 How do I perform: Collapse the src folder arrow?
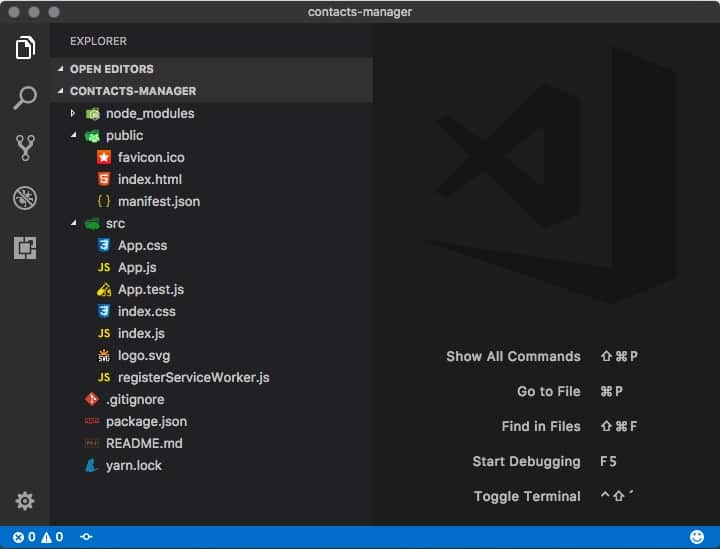click(x=73, y=223)
